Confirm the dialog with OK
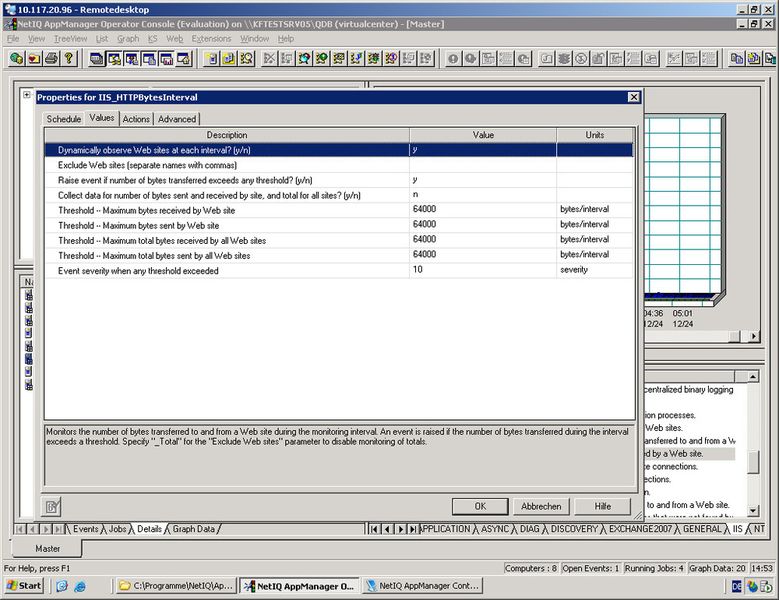 pyautogui.click(x=480, y=506)
